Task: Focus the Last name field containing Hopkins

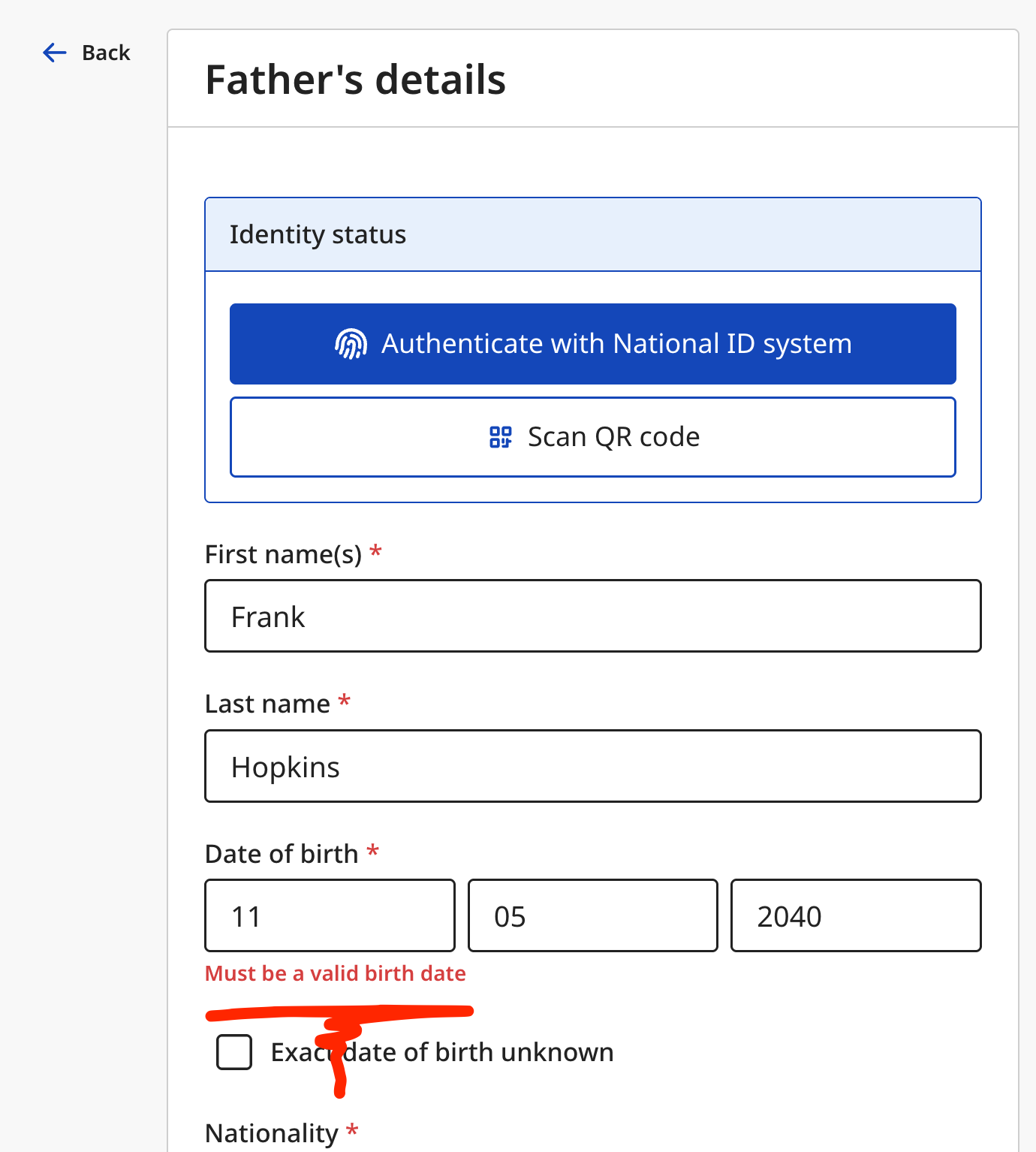Action: 593,766
